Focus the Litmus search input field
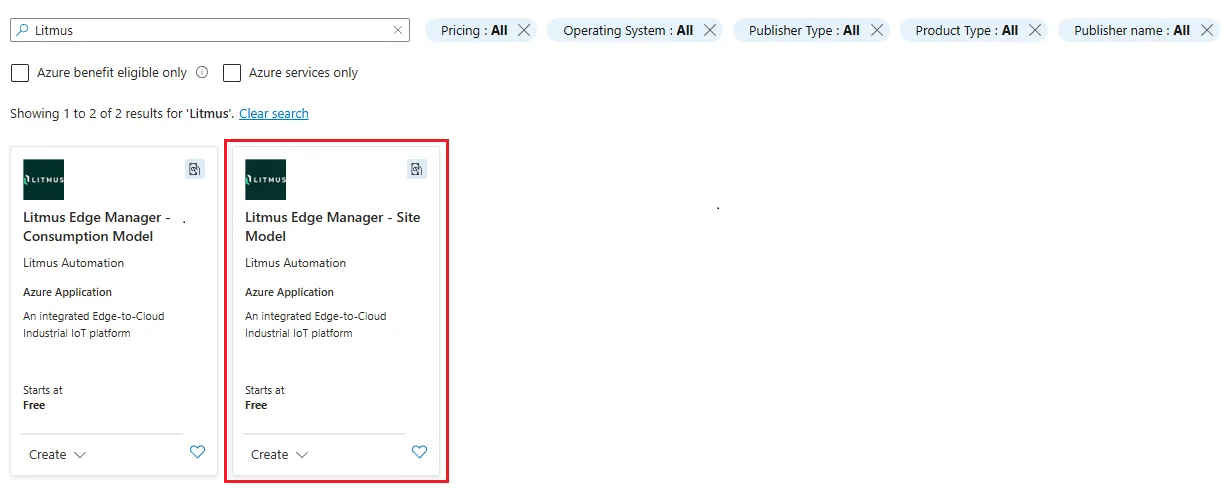Viewport: 1228px width, 488px height. point(211,30)
